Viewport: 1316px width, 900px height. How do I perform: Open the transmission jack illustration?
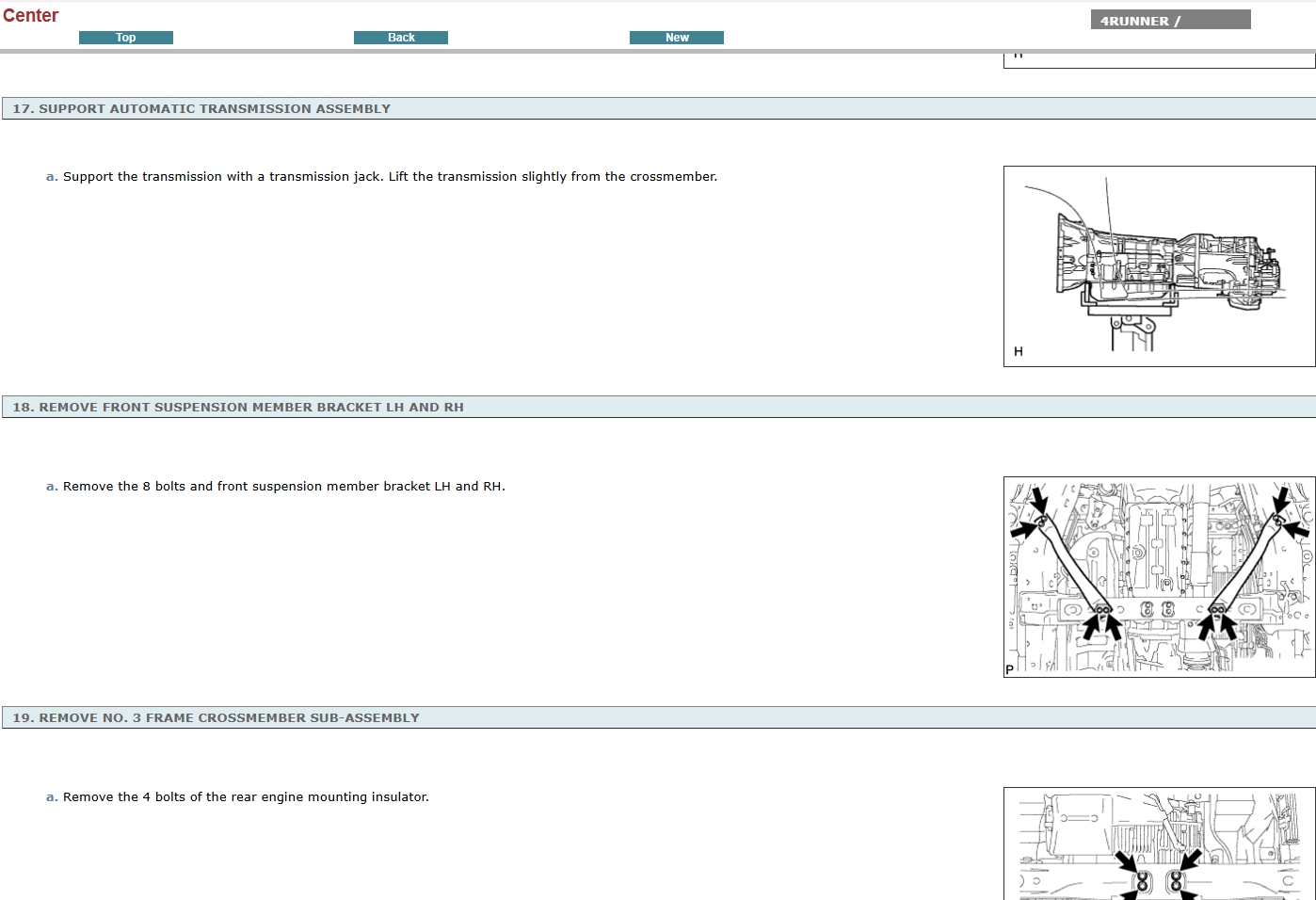coord(1159,266)
